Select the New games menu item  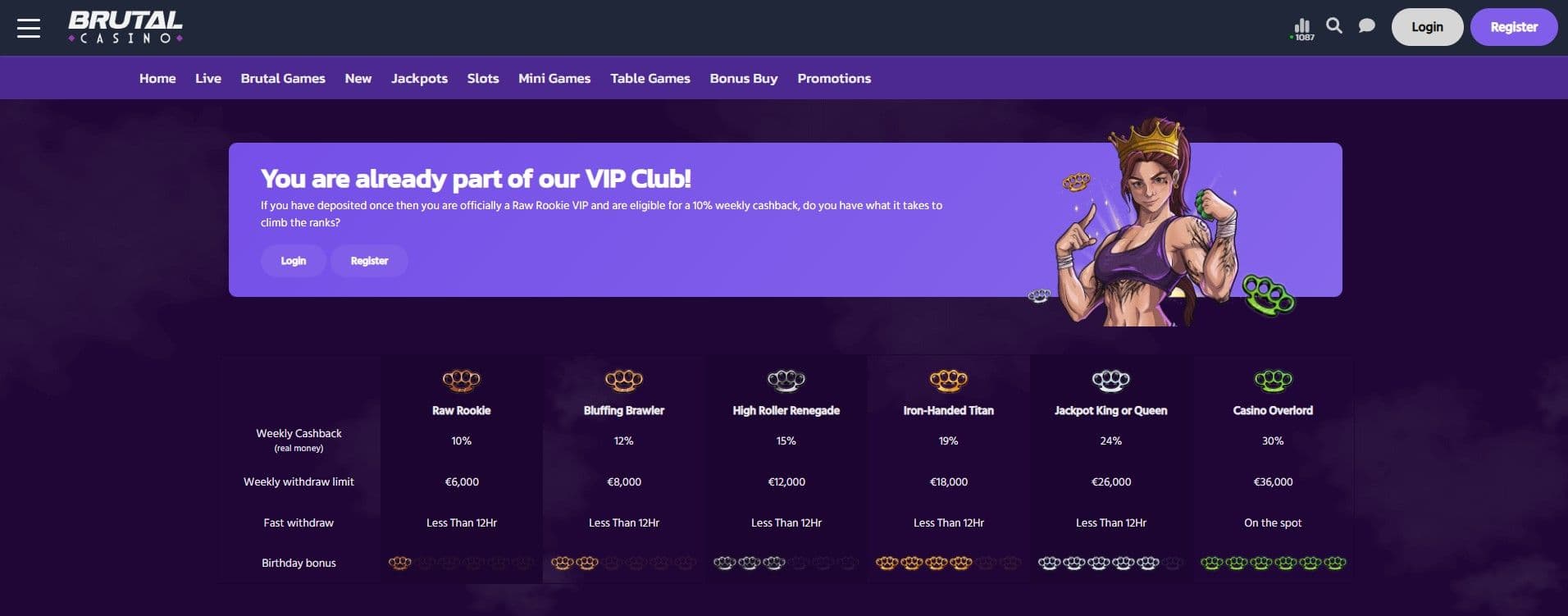[x=358, y=78]
